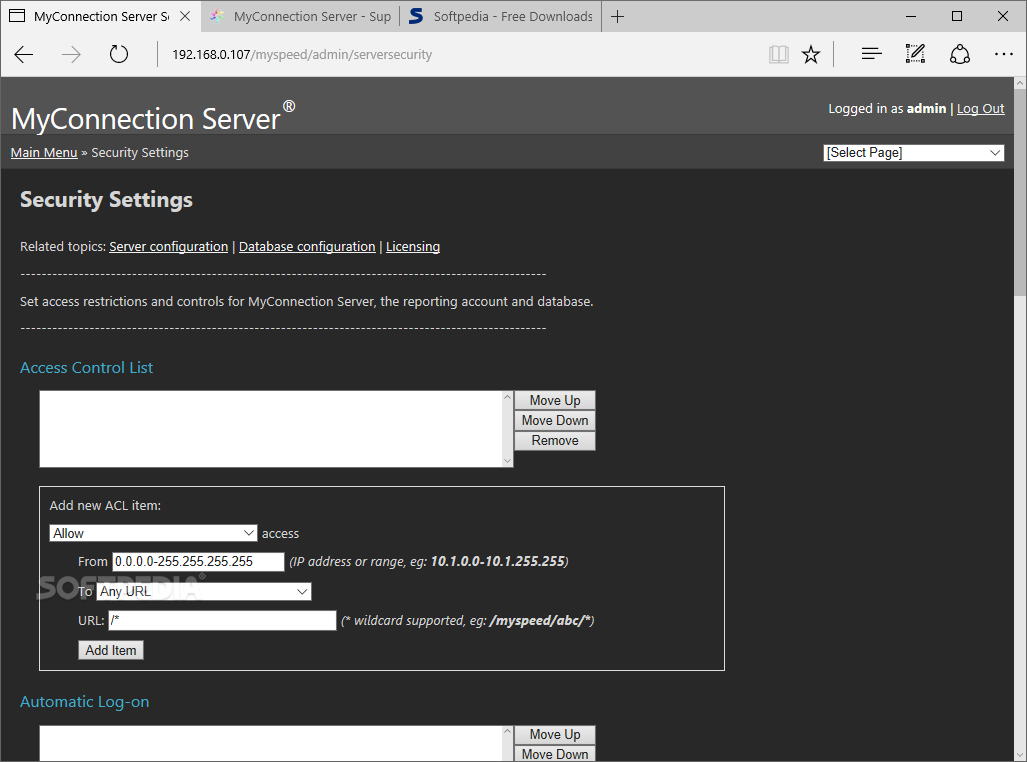1027x762 pixels.
Task: Open the [Select Page] dropdown
Action: click(913, 153)
